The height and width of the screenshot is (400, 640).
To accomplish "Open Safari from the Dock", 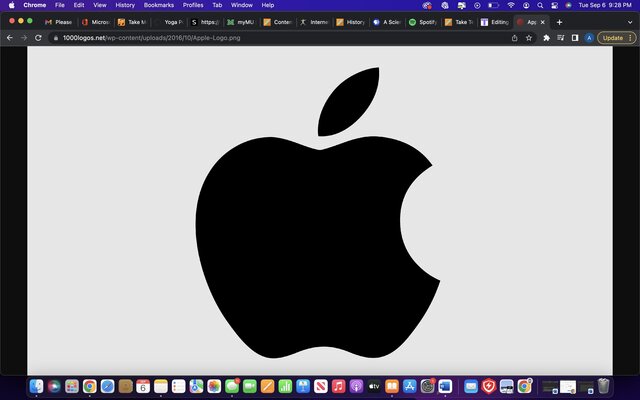I will (x=107, y=386).
